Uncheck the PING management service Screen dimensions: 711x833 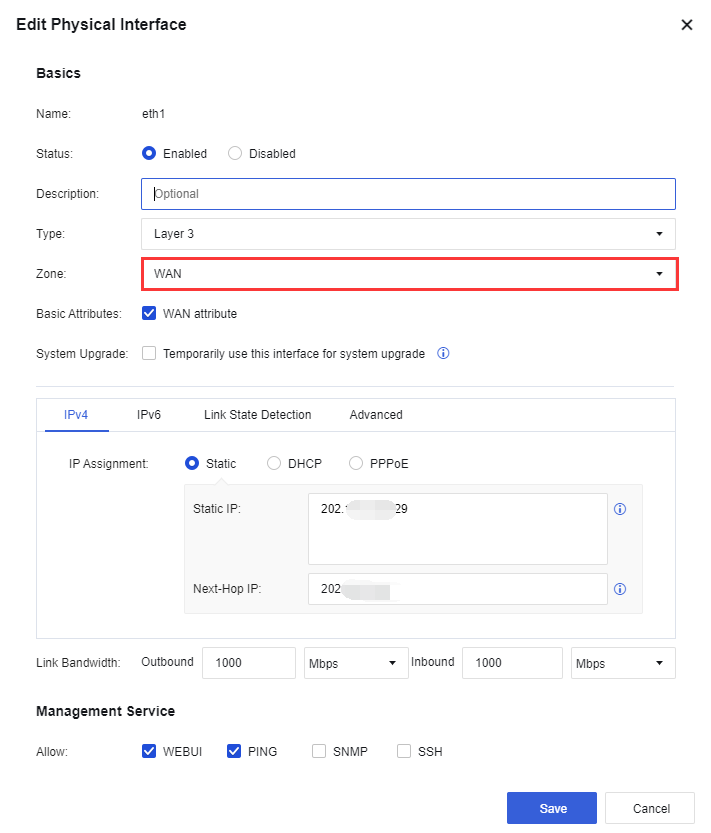click(x=235, y=751)
